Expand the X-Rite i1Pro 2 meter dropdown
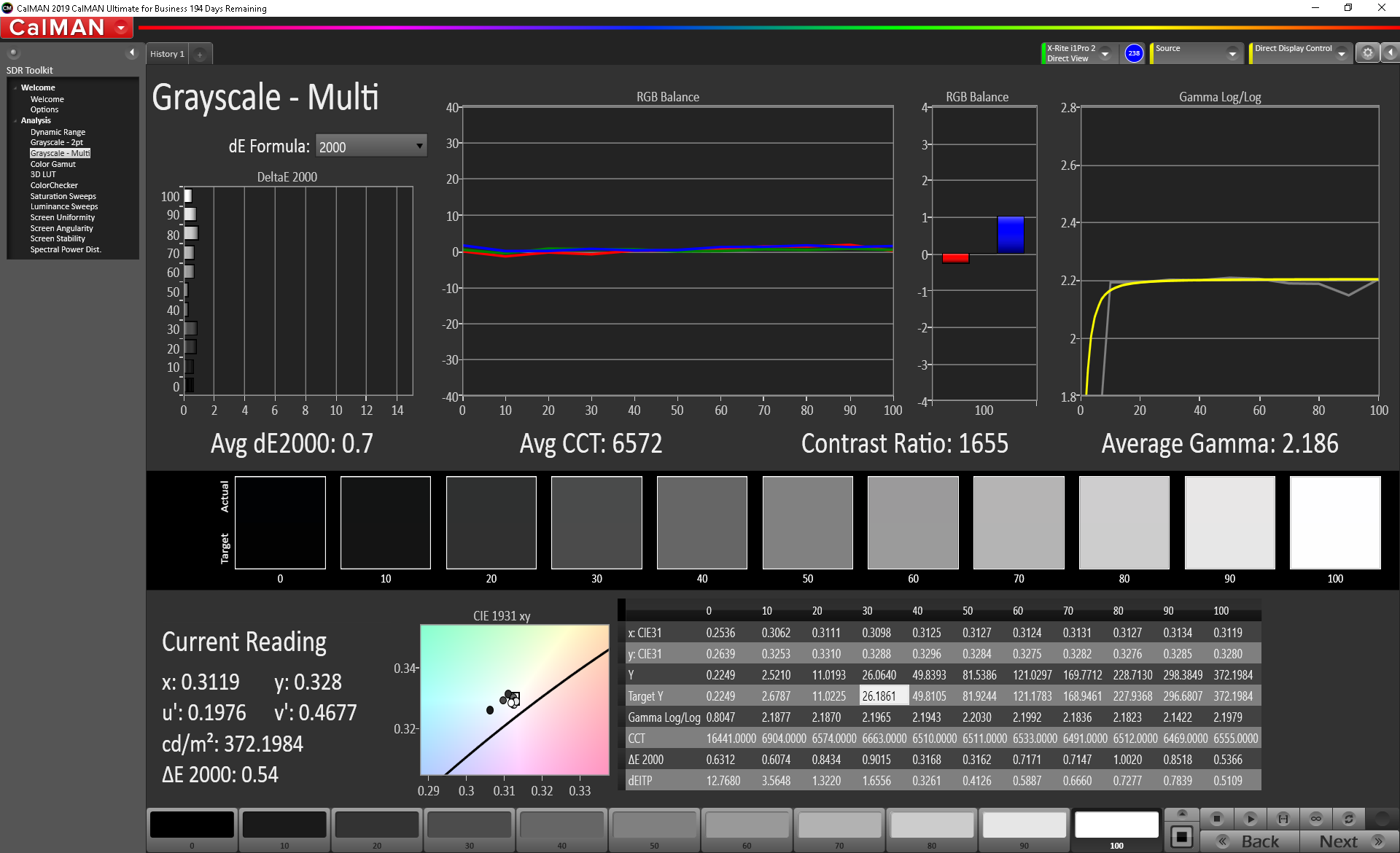 pos(1105,53)
